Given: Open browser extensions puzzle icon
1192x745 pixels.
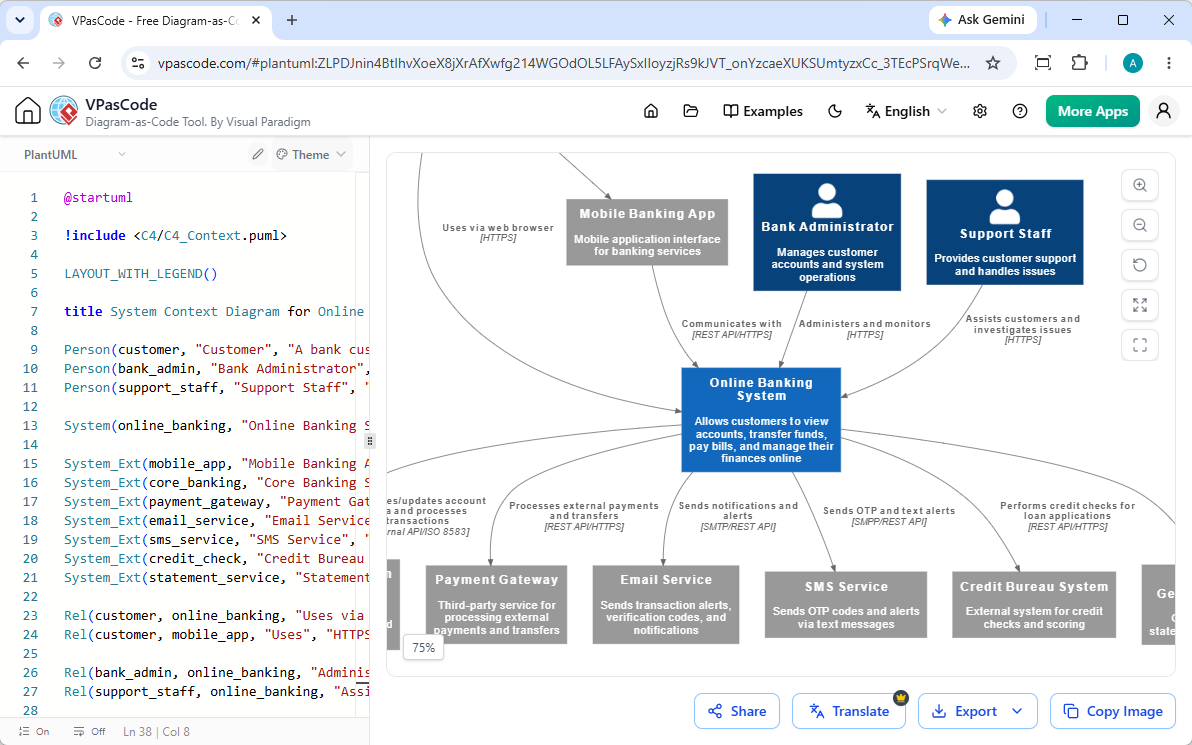Looking at the screenshot, I should click(x=1079, y=63).
